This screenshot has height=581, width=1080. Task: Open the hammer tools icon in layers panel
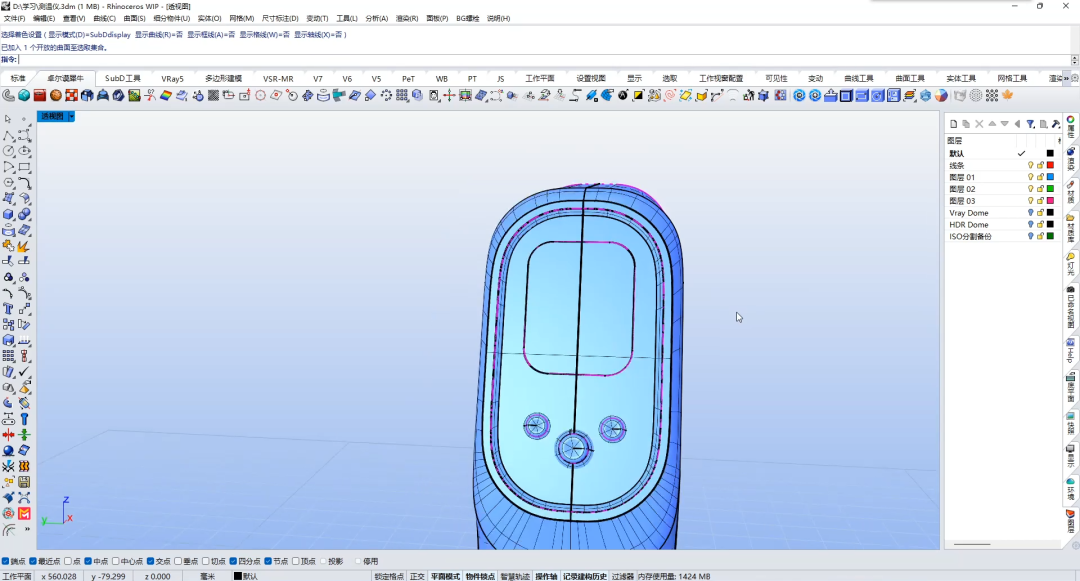(x=1056, y=124)
